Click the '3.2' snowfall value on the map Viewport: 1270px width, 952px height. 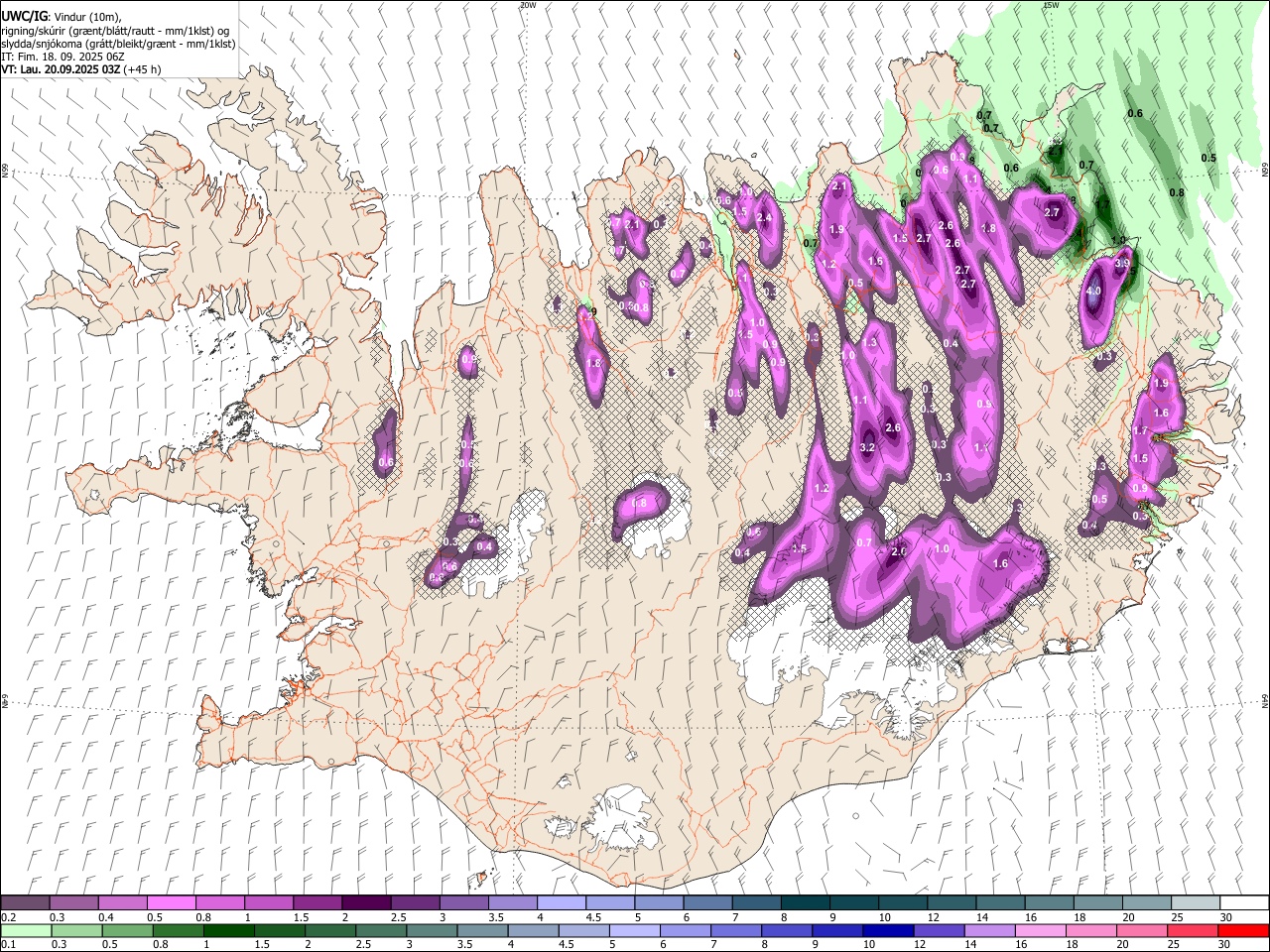(x=866, y=448)
